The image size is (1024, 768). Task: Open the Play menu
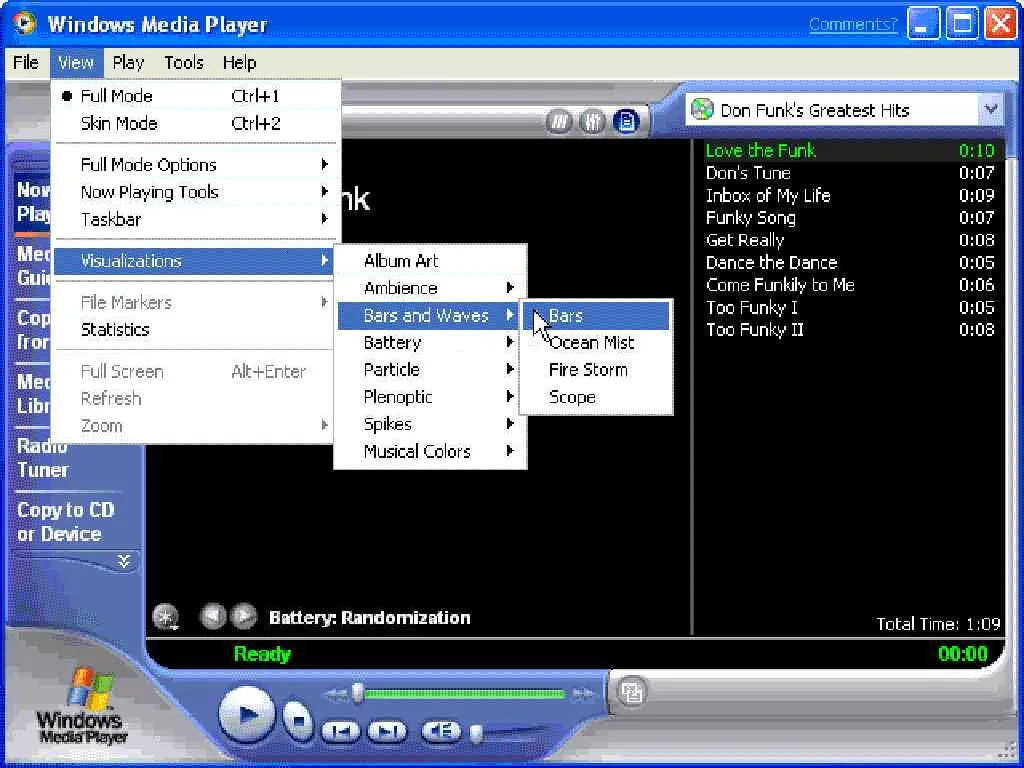pos(128,63)
